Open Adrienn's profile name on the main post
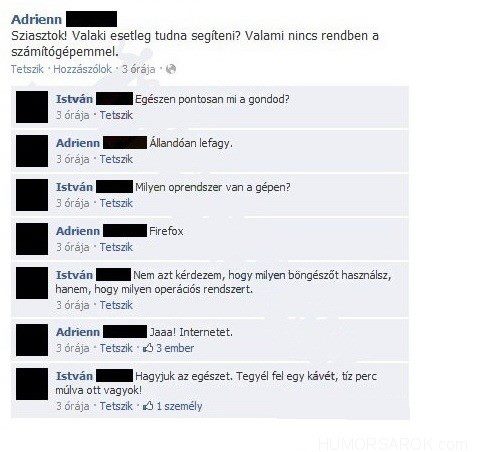The height and width of the screenshot is (452, 478). click(36, 19)
